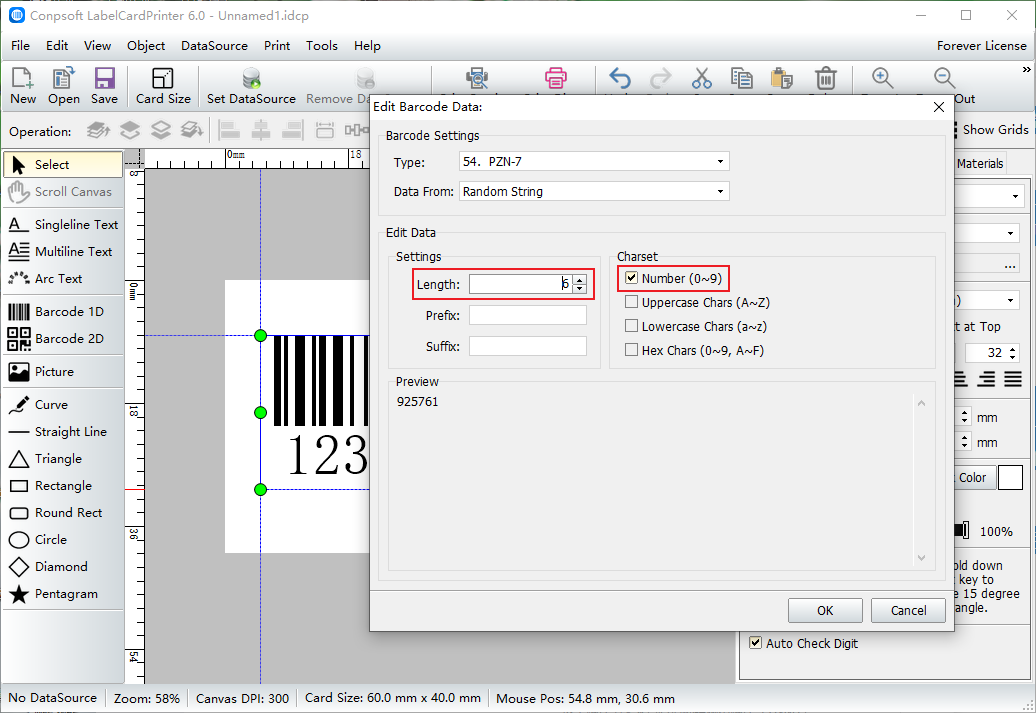Select the Picture tool

coord(63,371)
